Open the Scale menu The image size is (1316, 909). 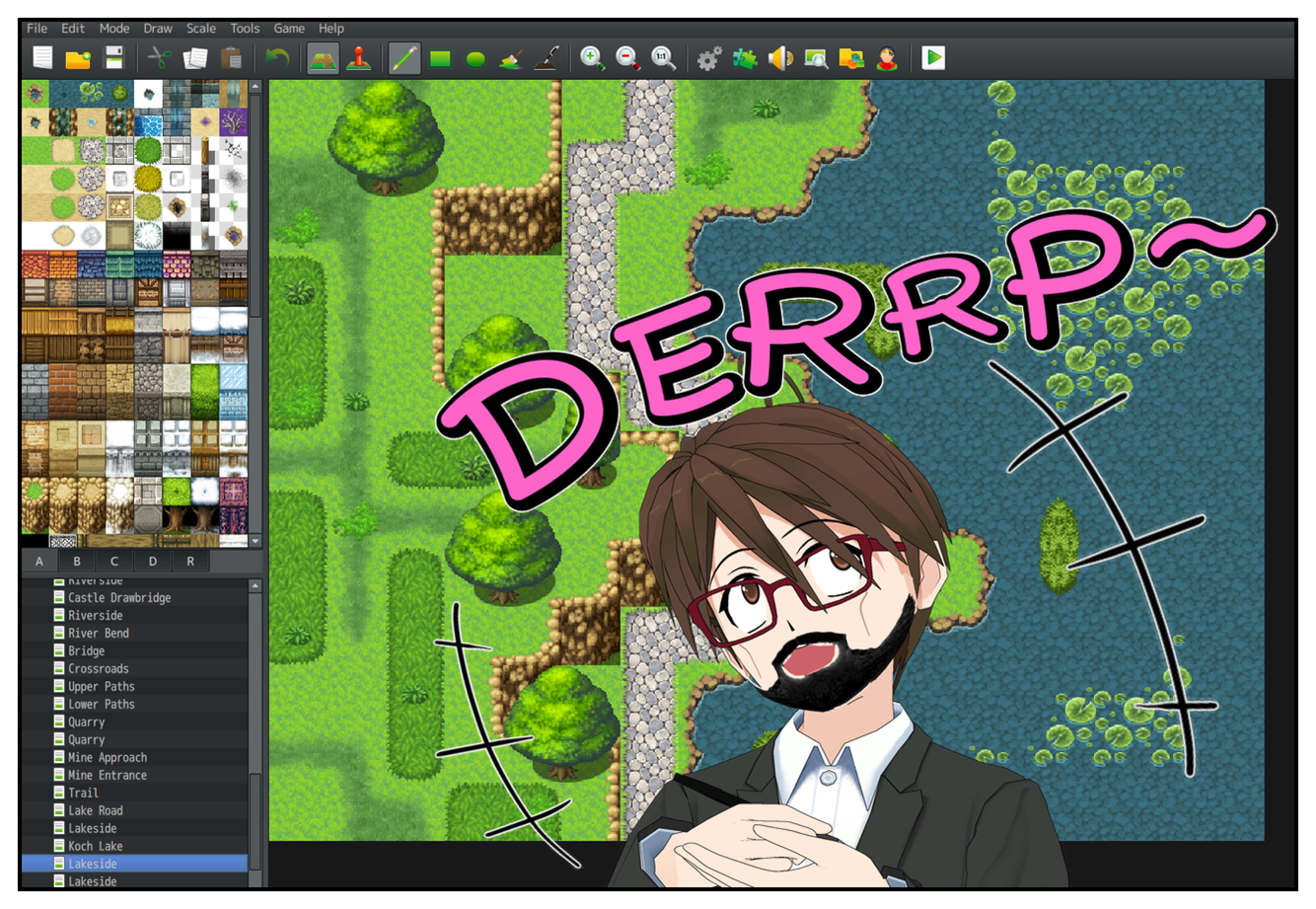coord(200,29)
